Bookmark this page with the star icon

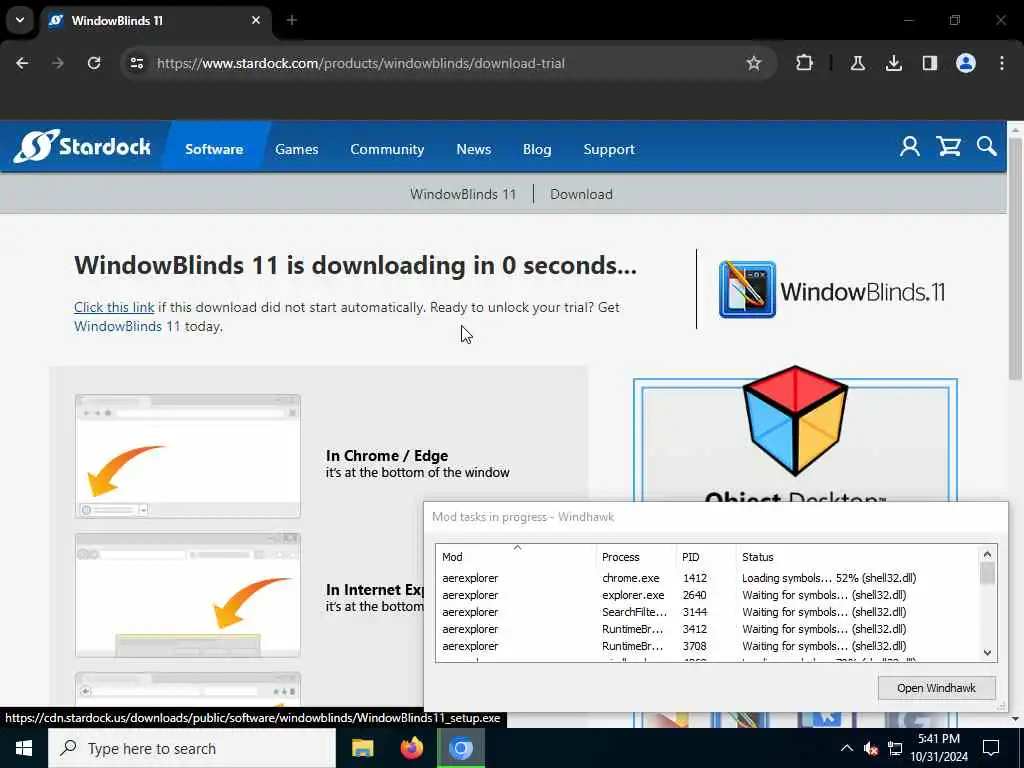(x=754, y=63)
